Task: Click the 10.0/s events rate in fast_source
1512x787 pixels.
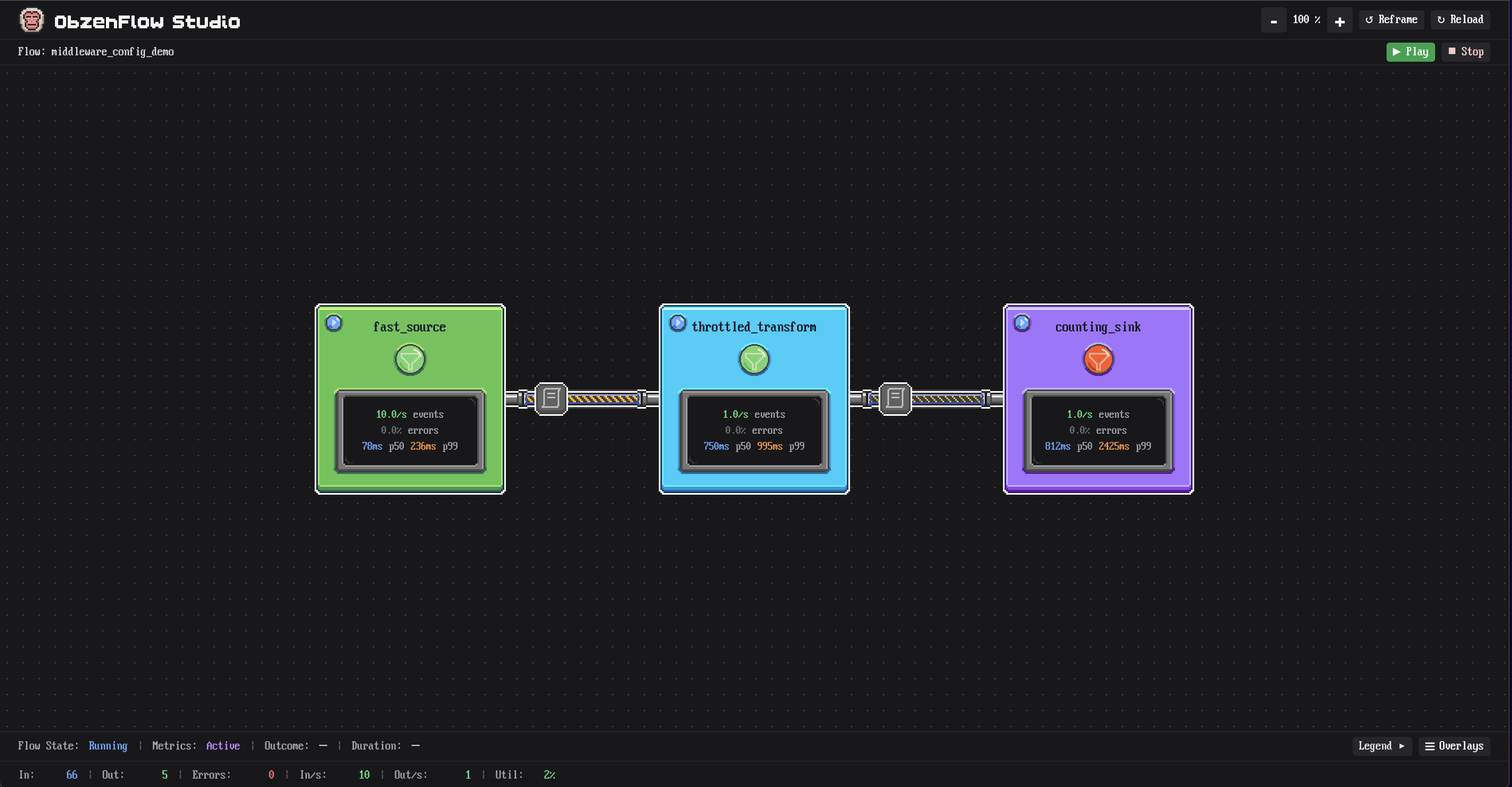Action: coord(391,414)
